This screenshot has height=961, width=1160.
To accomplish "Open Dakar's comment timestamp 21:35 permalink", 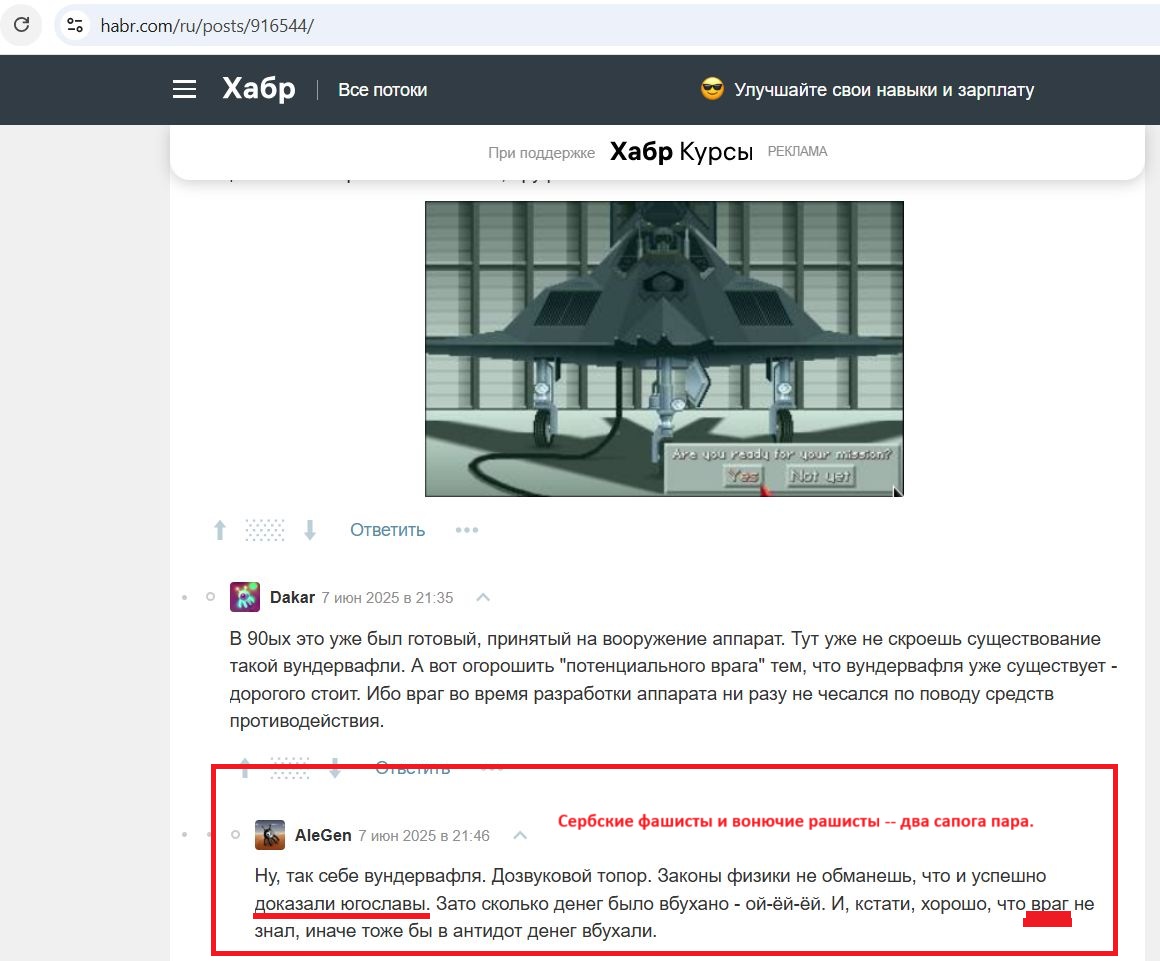I will click(387, 598).
